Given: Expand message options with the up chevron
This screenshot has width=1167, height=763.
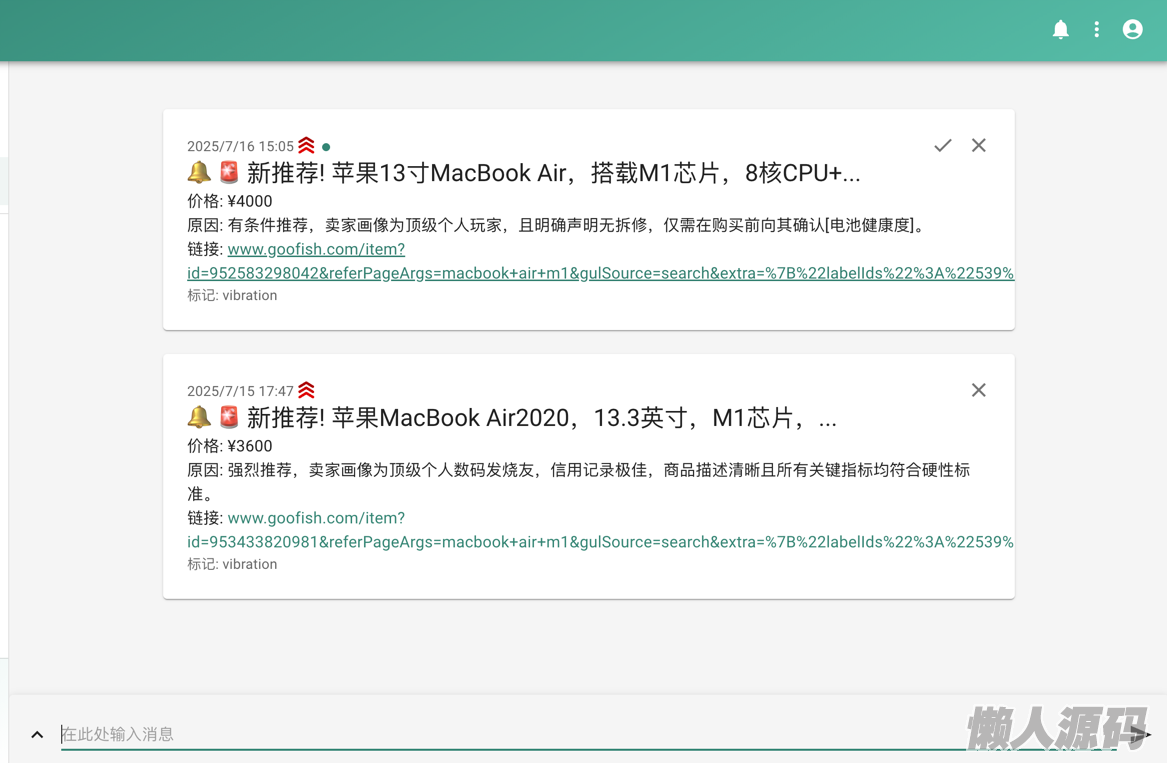Looking at the screenshot, I should click(x=37, y=735).
